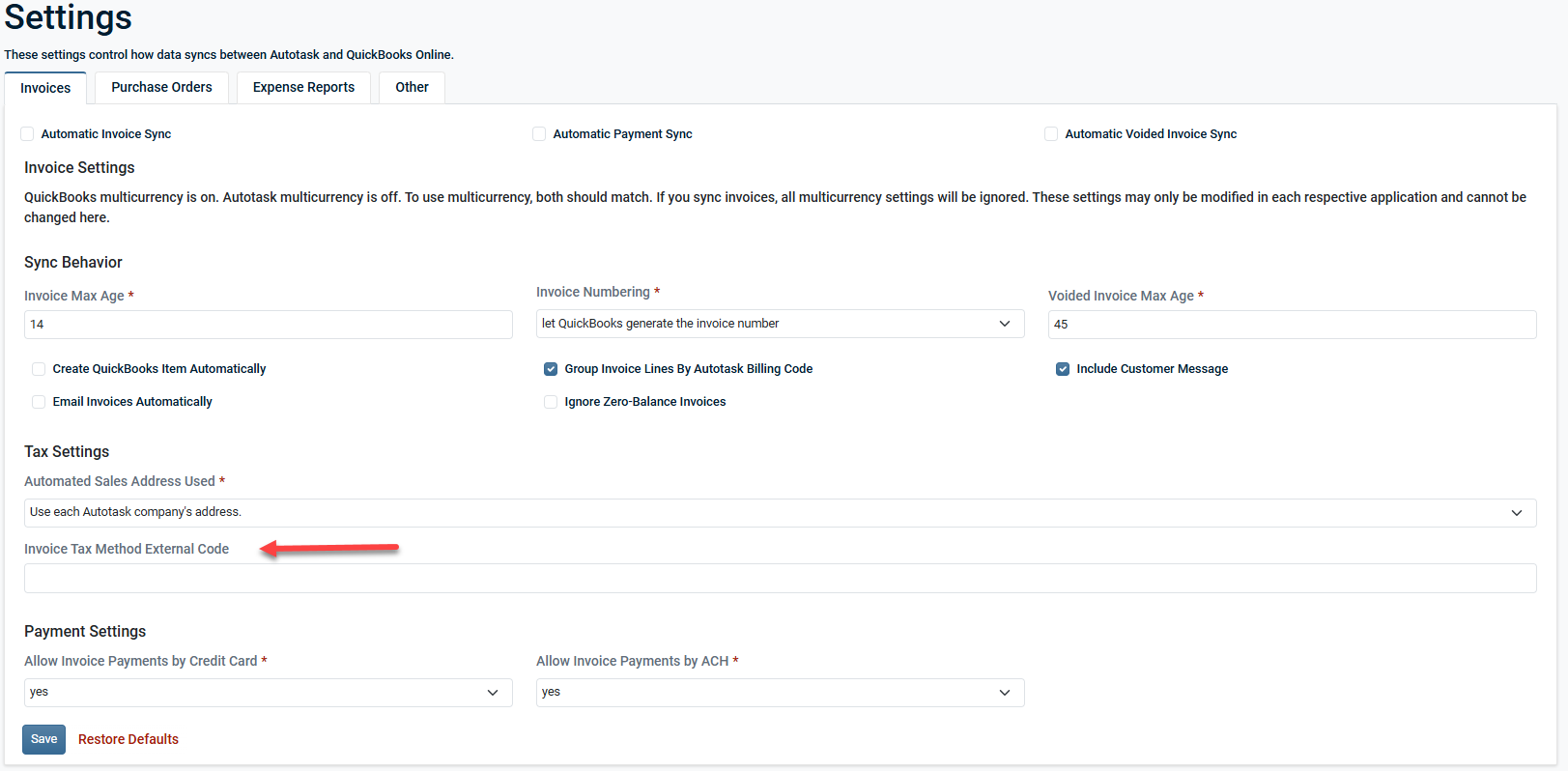Open the Expense Reports tab

303,87
